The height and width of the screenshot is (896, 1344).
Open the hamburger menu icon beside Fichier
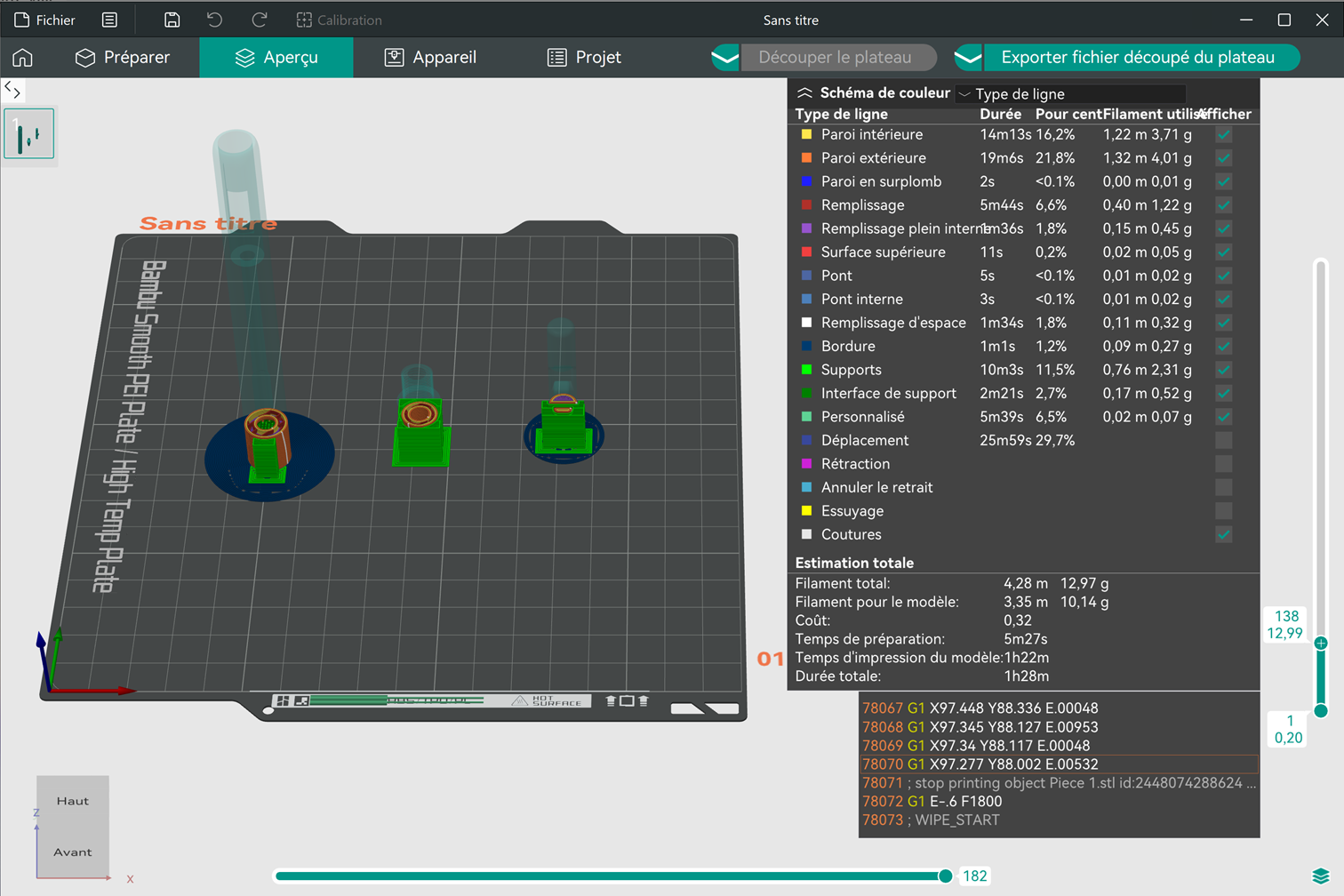(109, 20)
